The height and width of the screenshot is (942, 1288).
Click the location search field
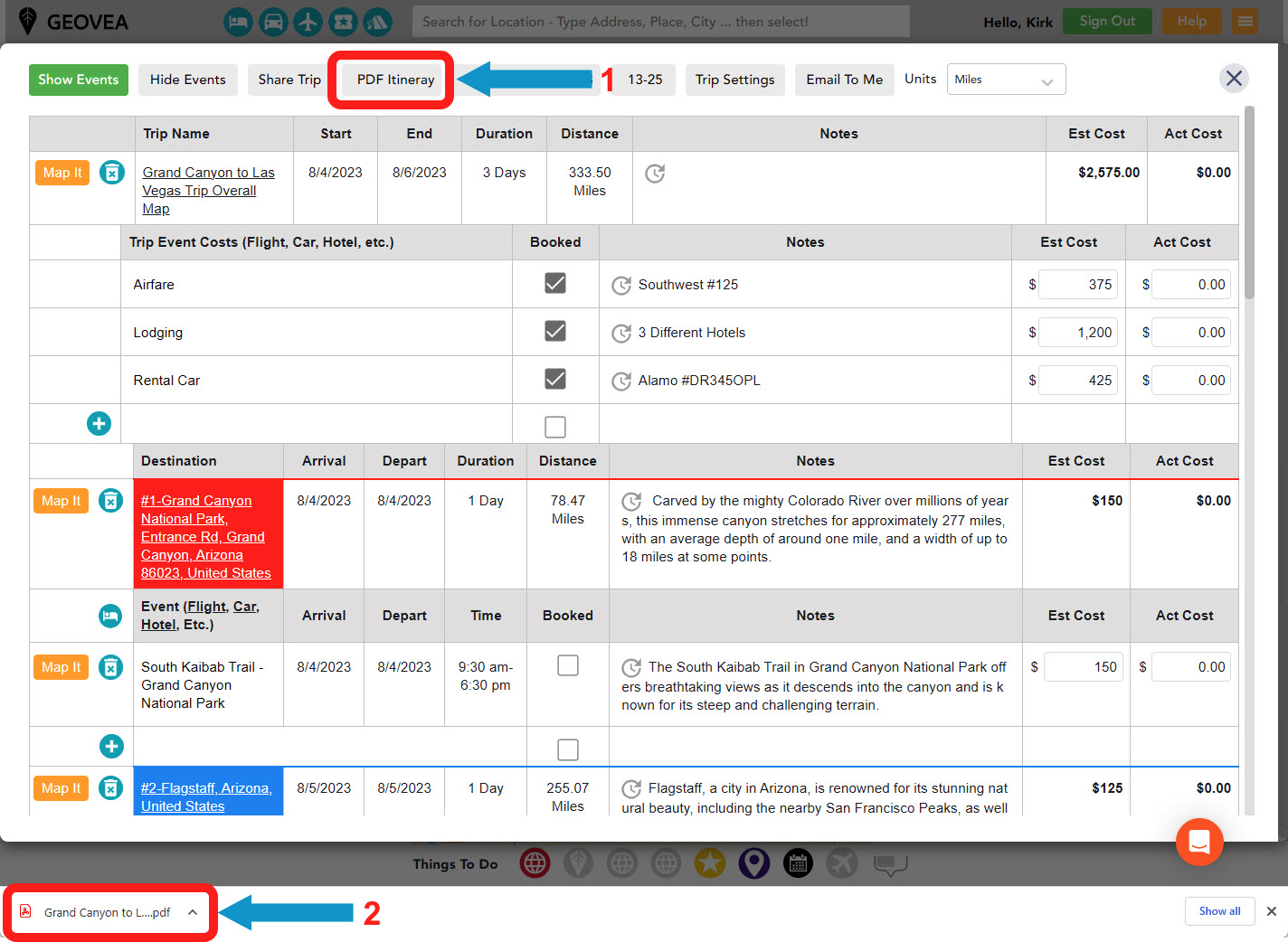(660, 21)
